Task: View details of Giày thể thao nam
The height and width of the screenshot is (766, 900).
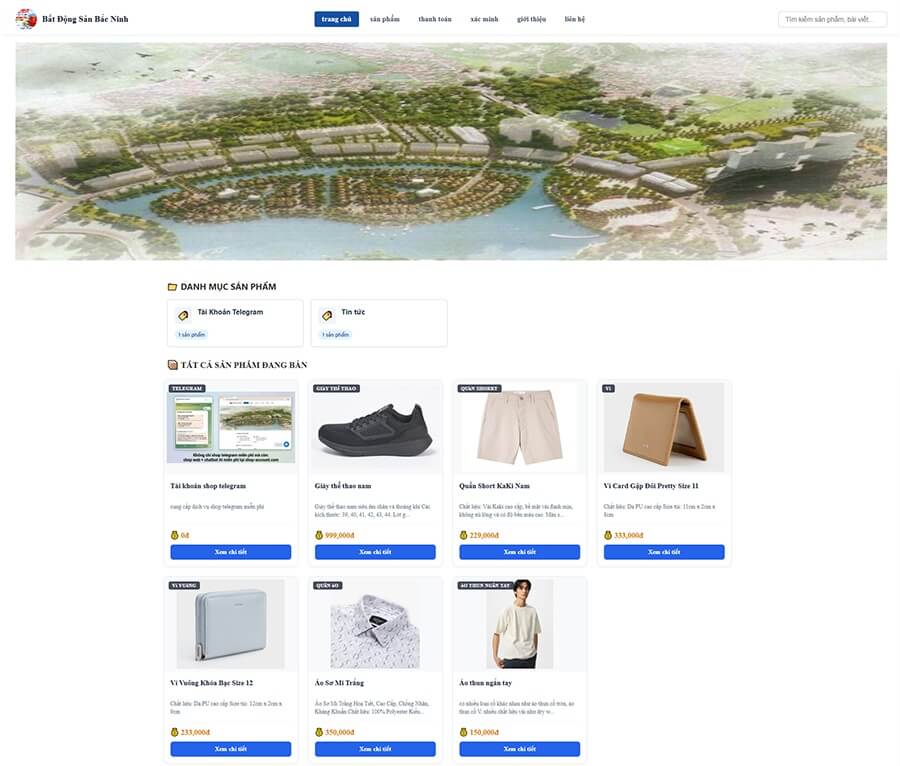Action: coord(375,552)
